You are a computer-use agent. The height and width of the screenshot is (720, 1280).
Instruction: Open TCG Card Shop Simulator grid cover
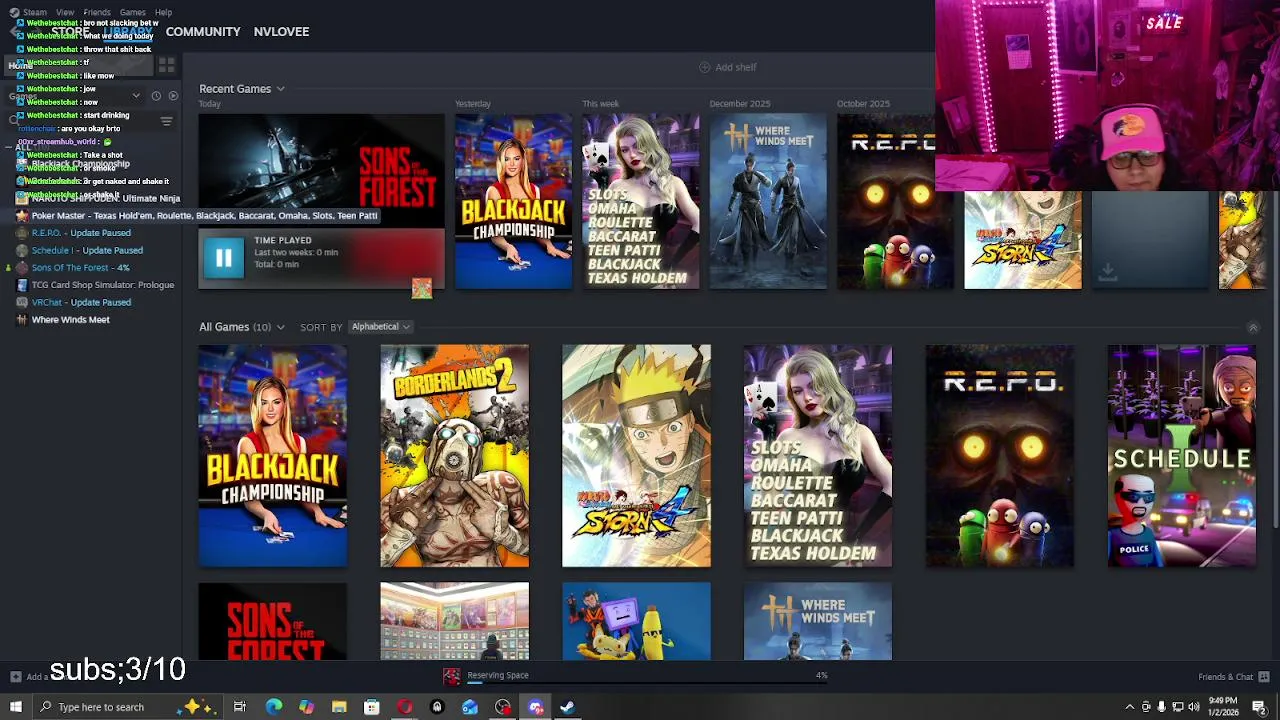click(454, 621)
